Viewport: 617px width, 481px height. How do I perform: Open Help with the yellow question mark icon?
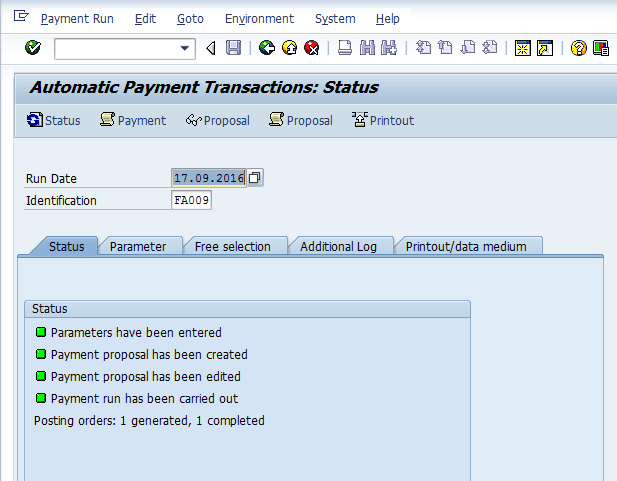coord(578,48)
